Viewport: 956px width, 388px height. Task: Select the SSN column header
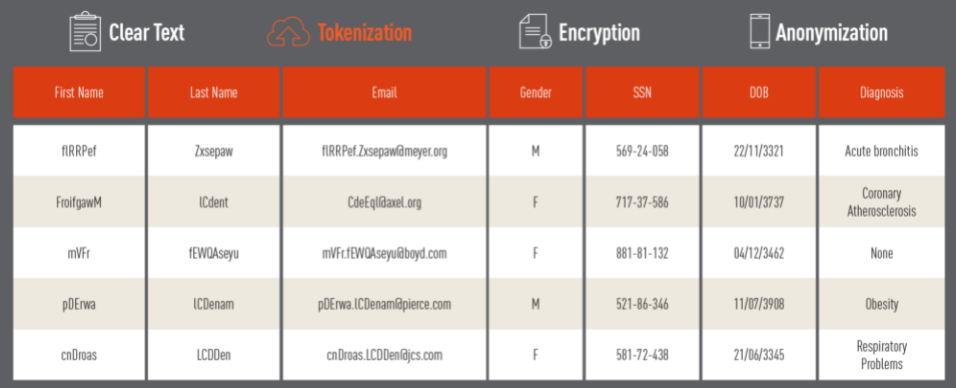point(642,92)
